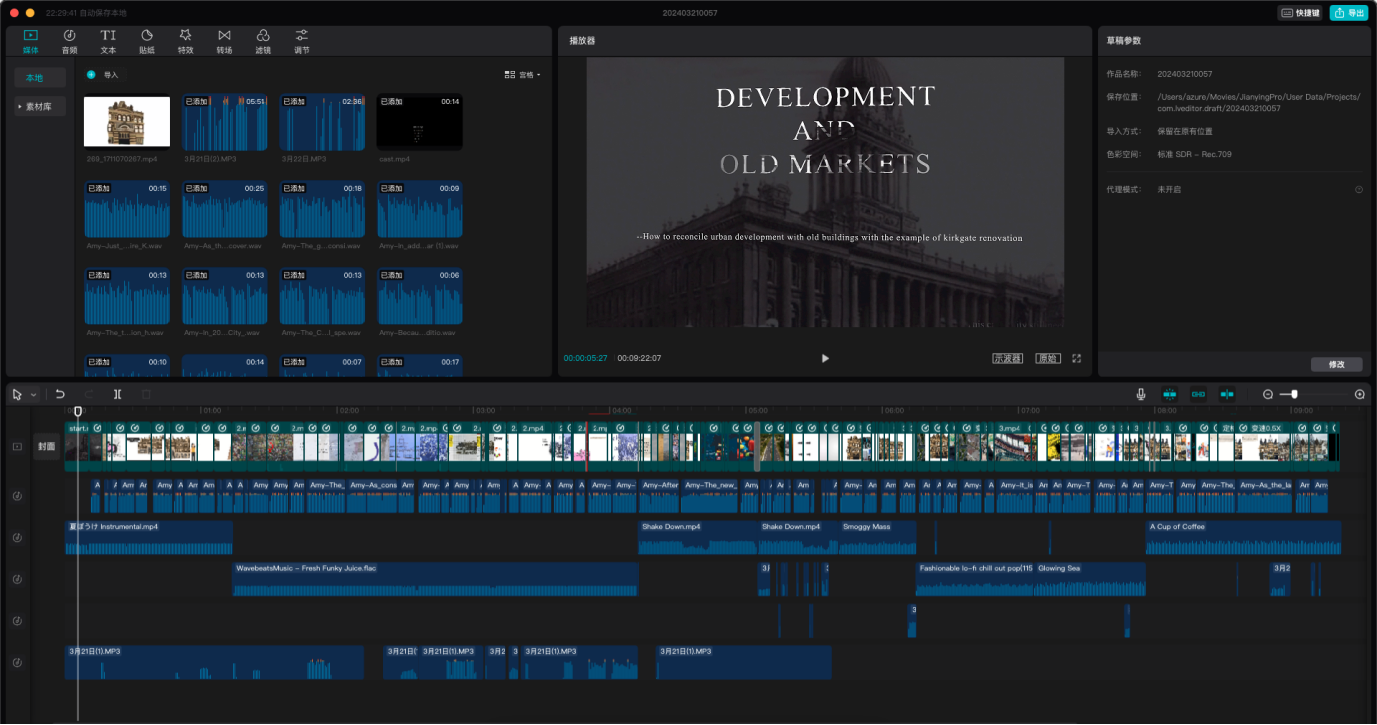This screenshot has height=725, width=1377.
Task: Switch to the 文本 (Text) tab
Action: pyautogui.click(x=108, y=41)
